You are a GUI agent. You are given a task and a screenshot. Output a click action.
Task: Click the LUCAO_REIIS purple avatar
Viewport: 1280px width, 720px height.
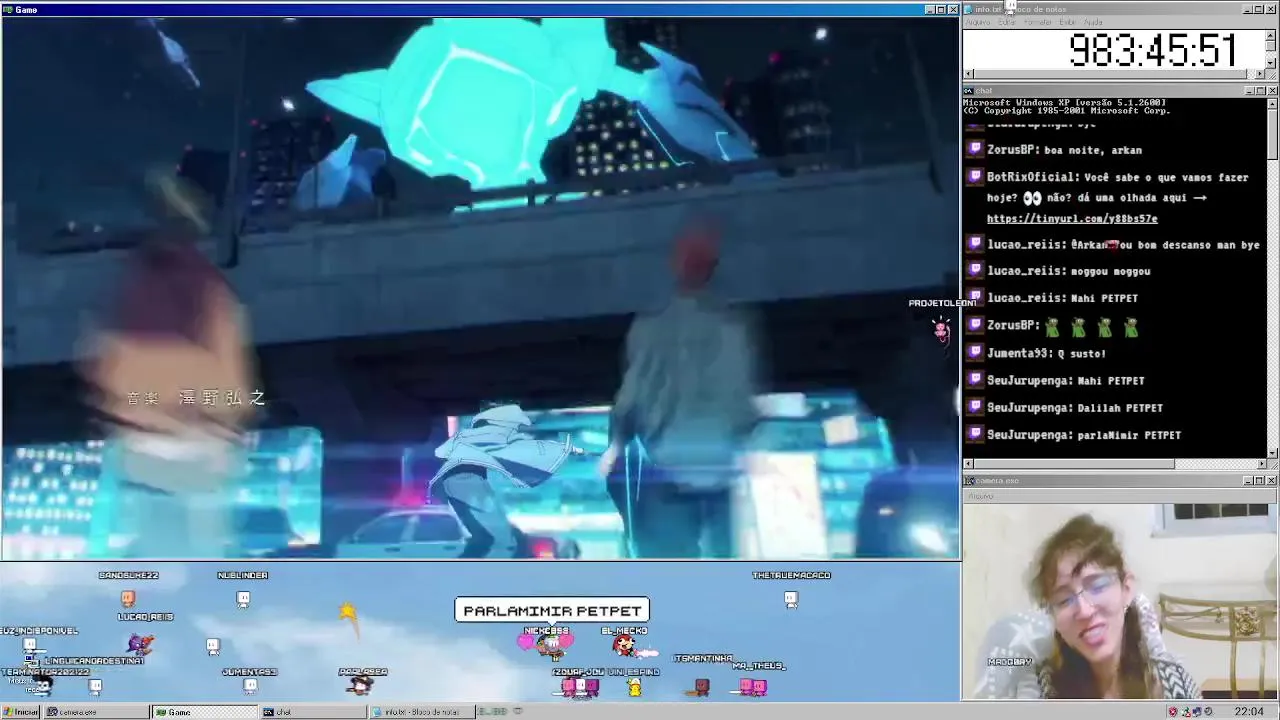pos(141,644)
